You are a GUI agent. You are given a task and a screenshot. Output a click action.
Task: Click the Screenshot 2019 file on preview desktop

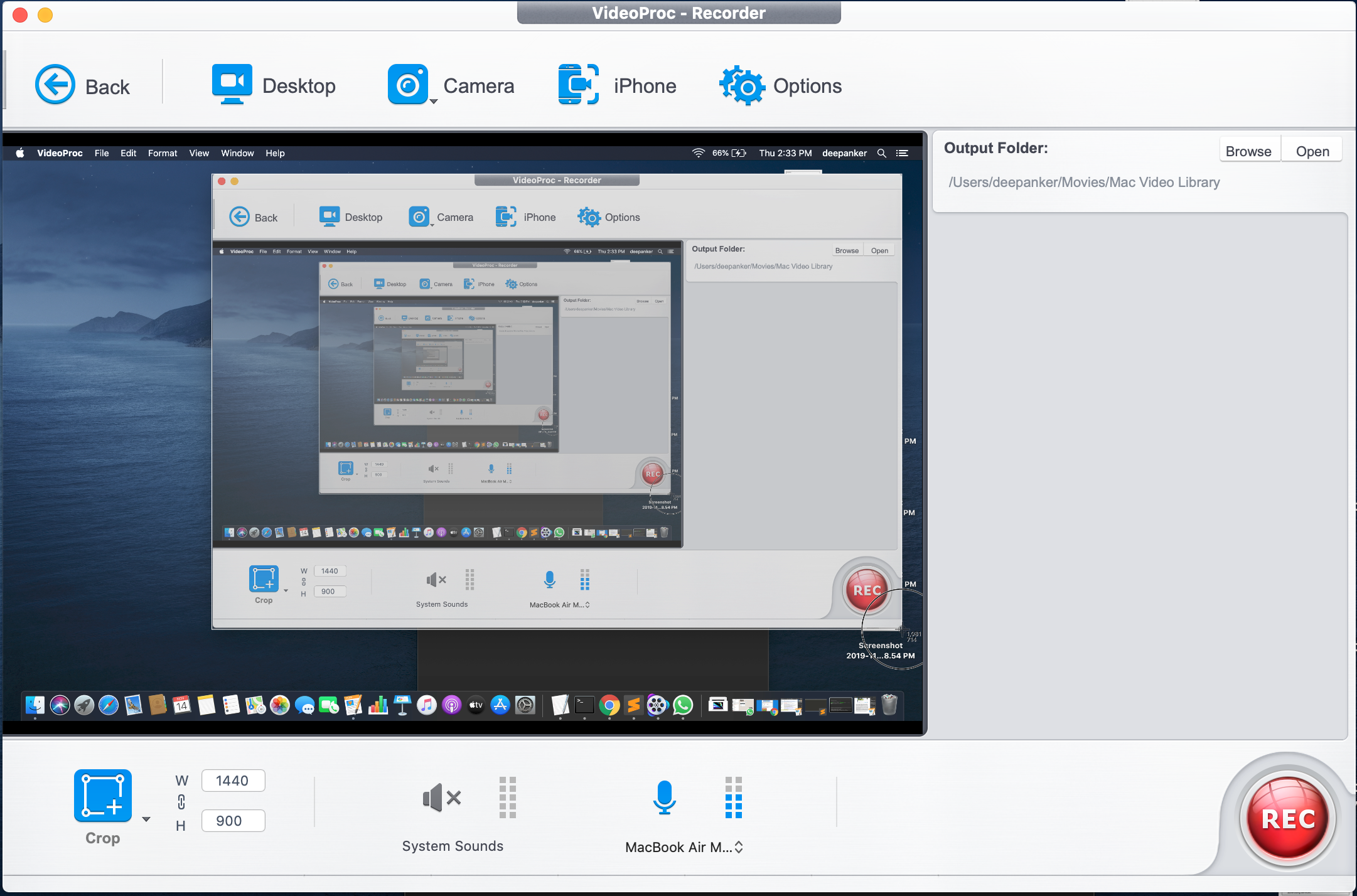881,650
